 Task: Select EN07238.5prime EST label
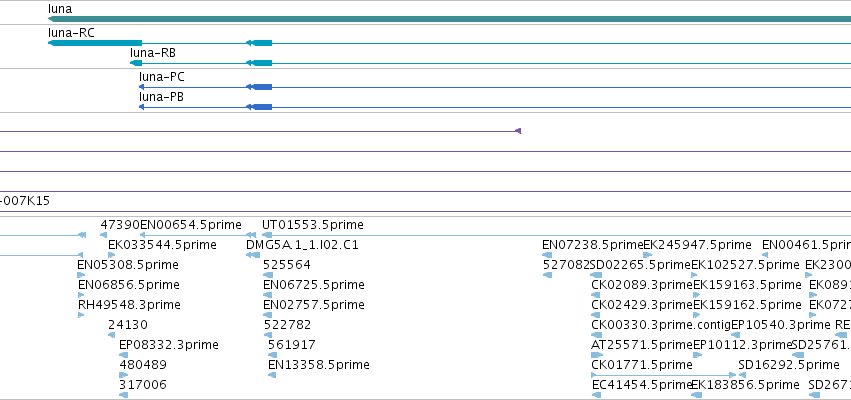tap(593, 245)
